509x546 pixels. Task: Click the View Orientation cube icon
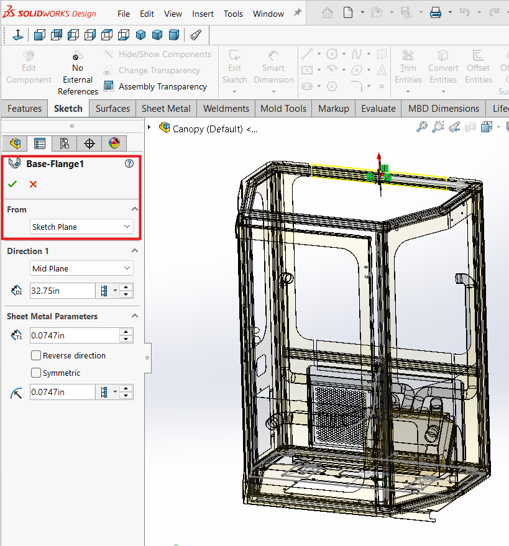[486, 127]
